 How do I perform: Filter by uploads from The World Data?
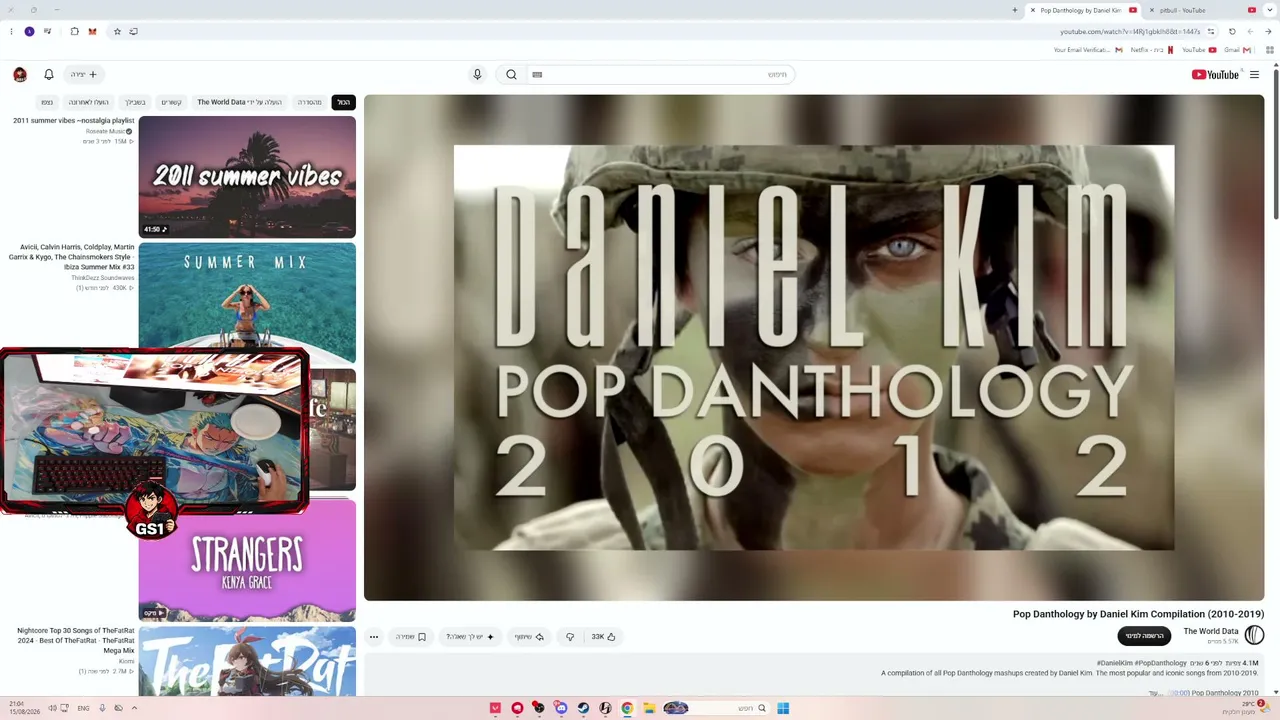pyautogui.click(x=239, y=102)
